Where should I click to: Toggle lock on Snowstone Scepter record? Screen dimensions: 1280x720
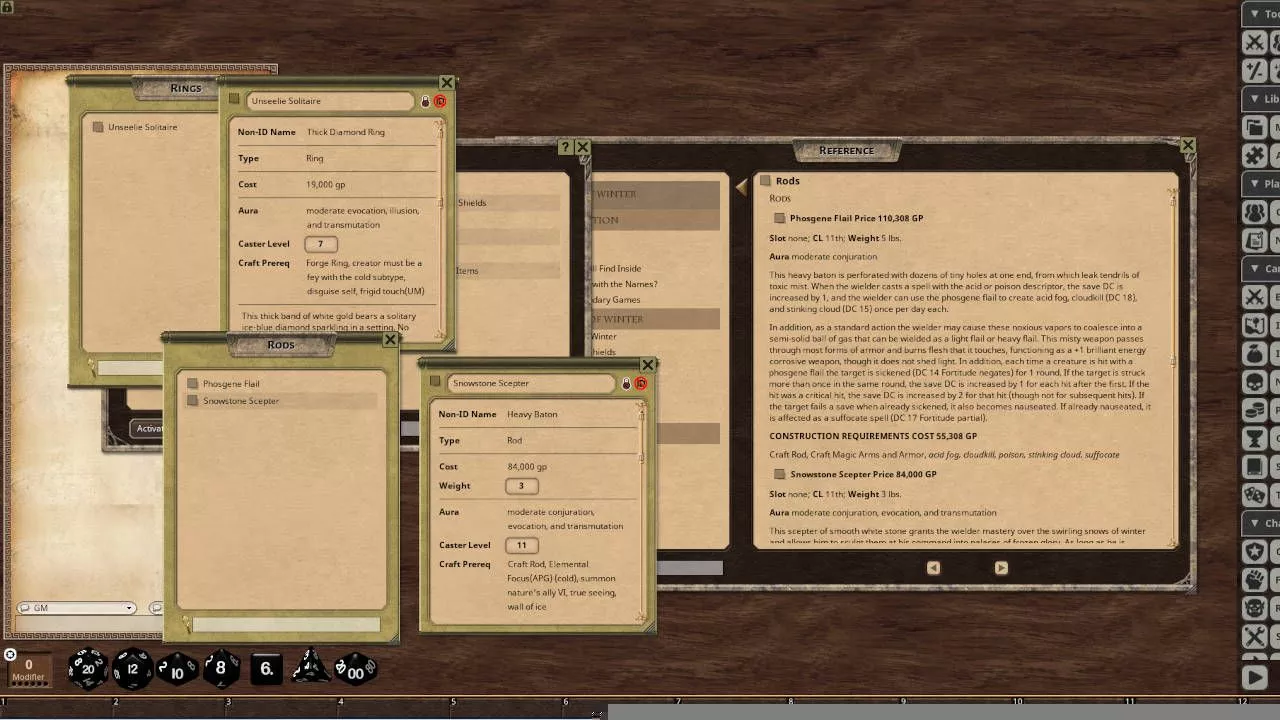(627, 383)
